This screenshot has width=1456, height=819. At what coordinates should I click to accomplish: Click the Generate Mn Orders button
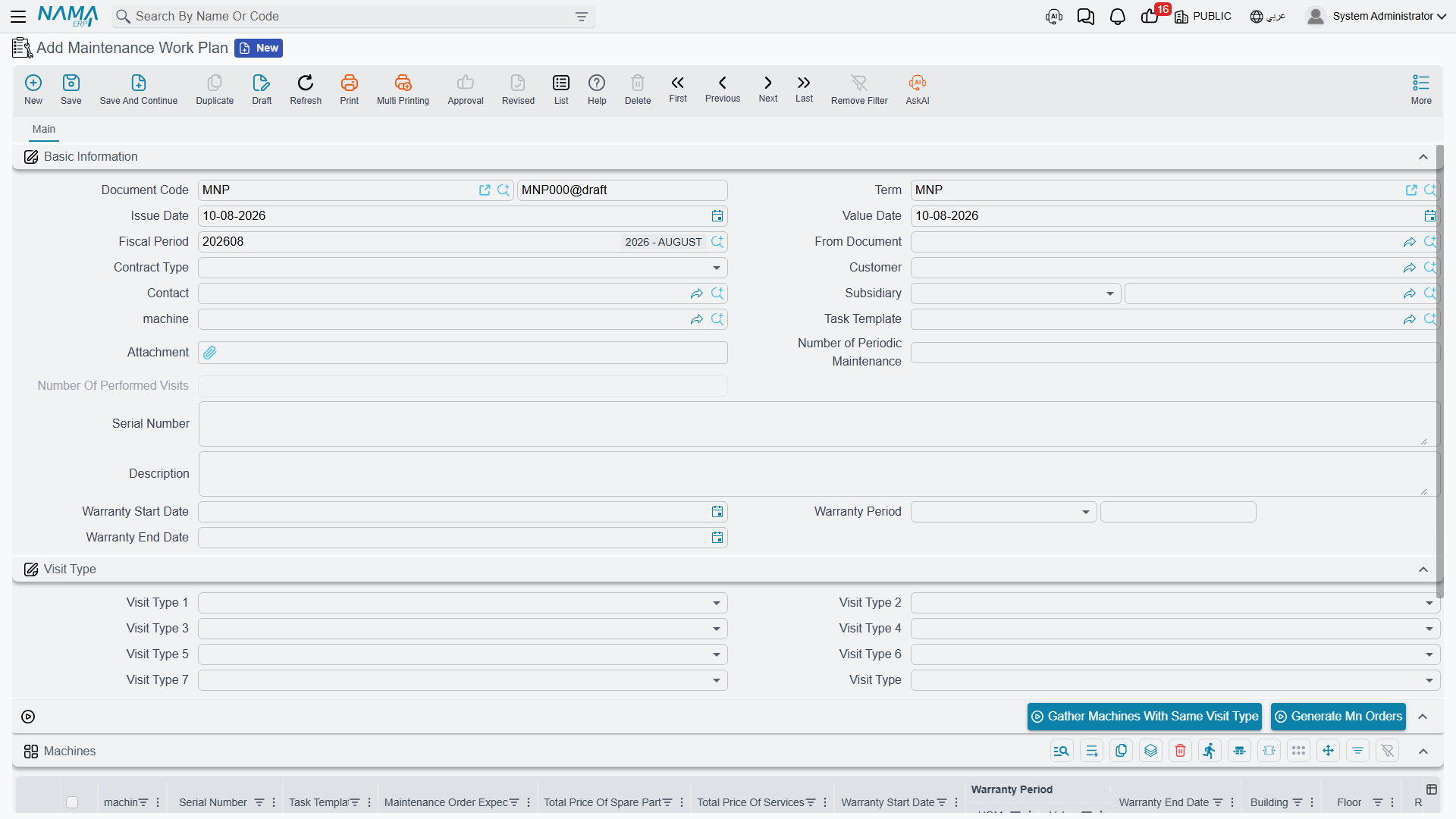click(x=1338, y=717)
